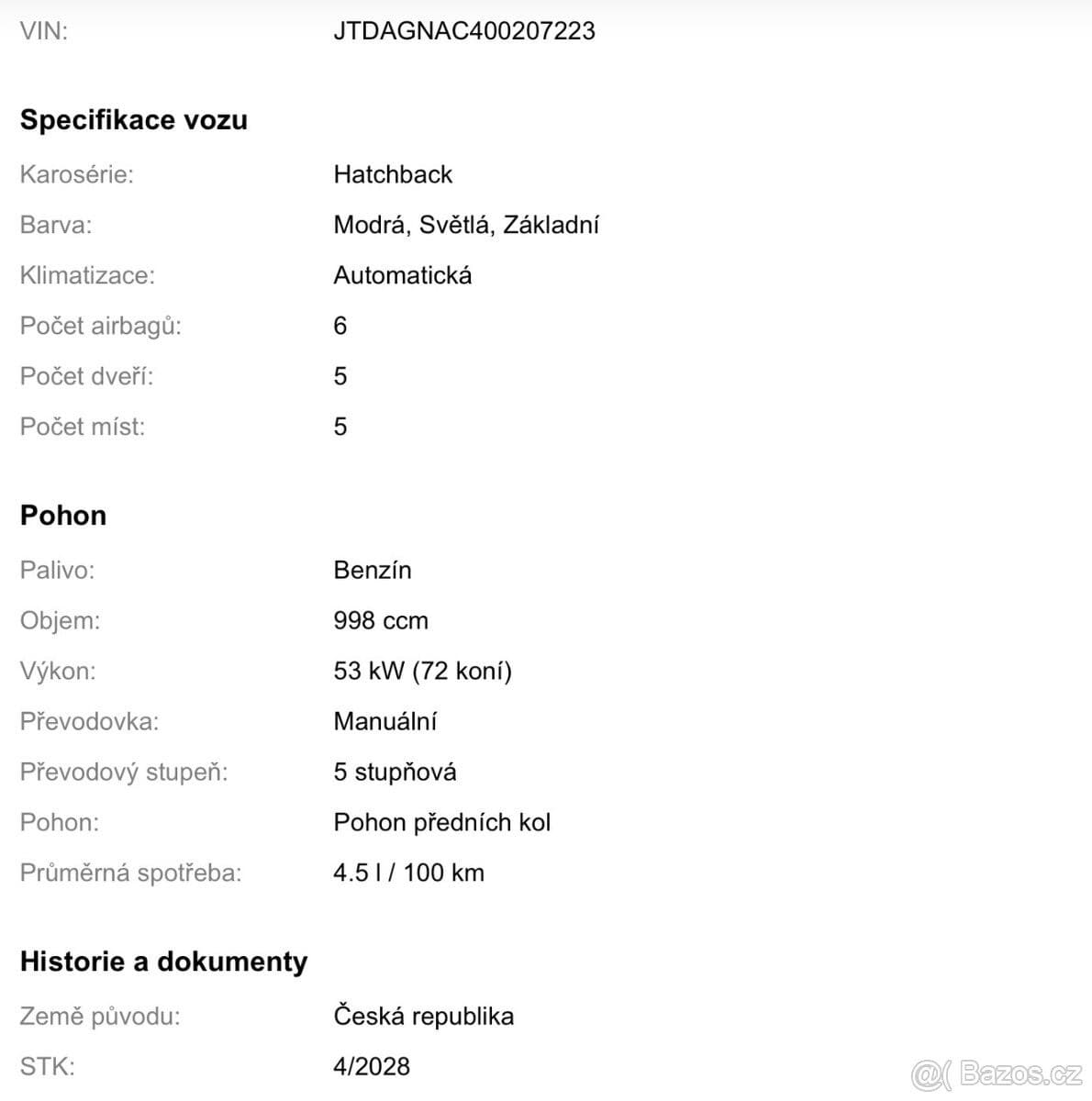Screen dimensions: 1092x1101
Task: Select the VIN number JTDAGNAC400207223
Action: tap(464, 31)
